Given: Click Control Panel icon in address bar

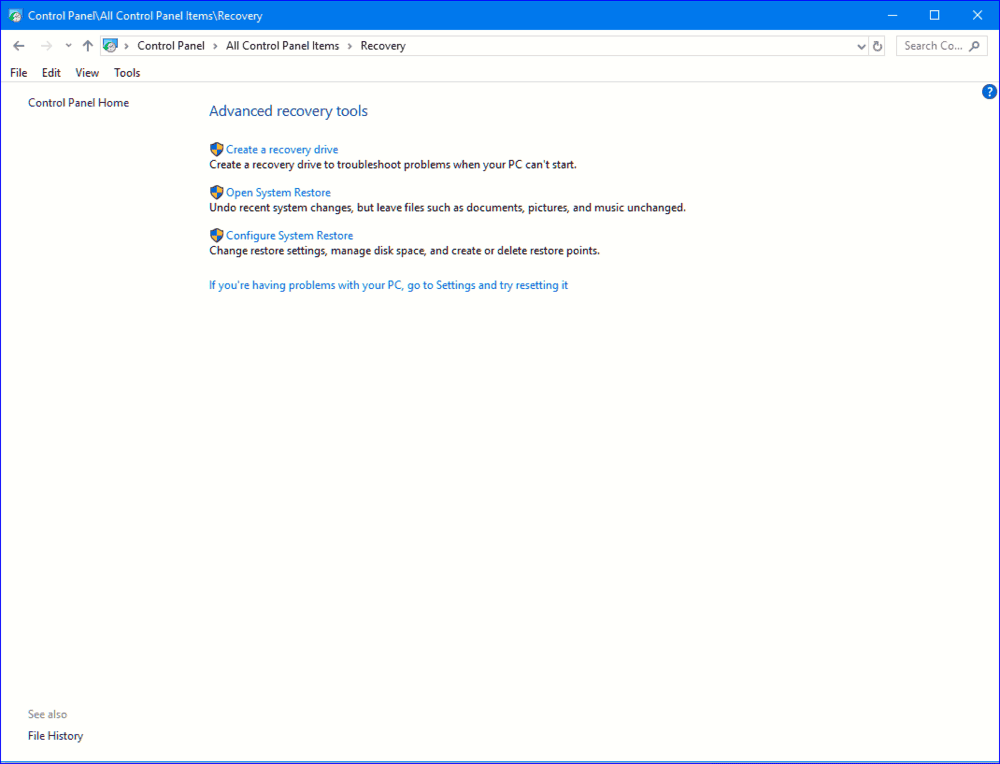Looking at the screenshot, I should (111, 46).
